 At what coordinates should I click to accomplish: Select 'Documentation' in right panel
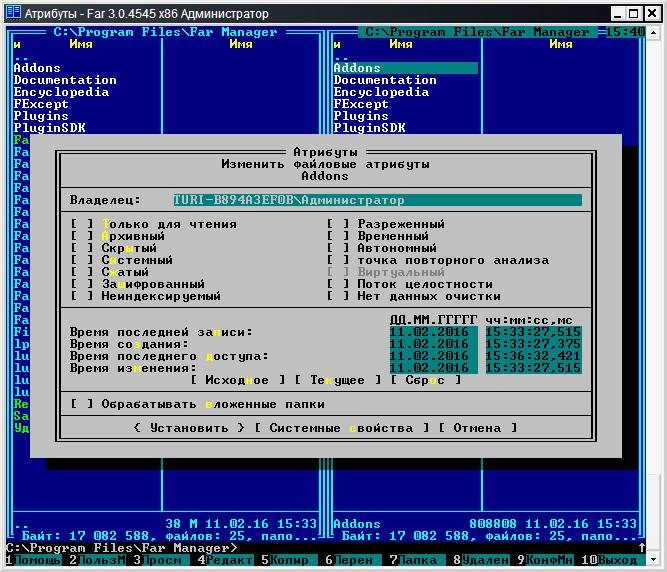pyautogui.click(x=385, y=80)
